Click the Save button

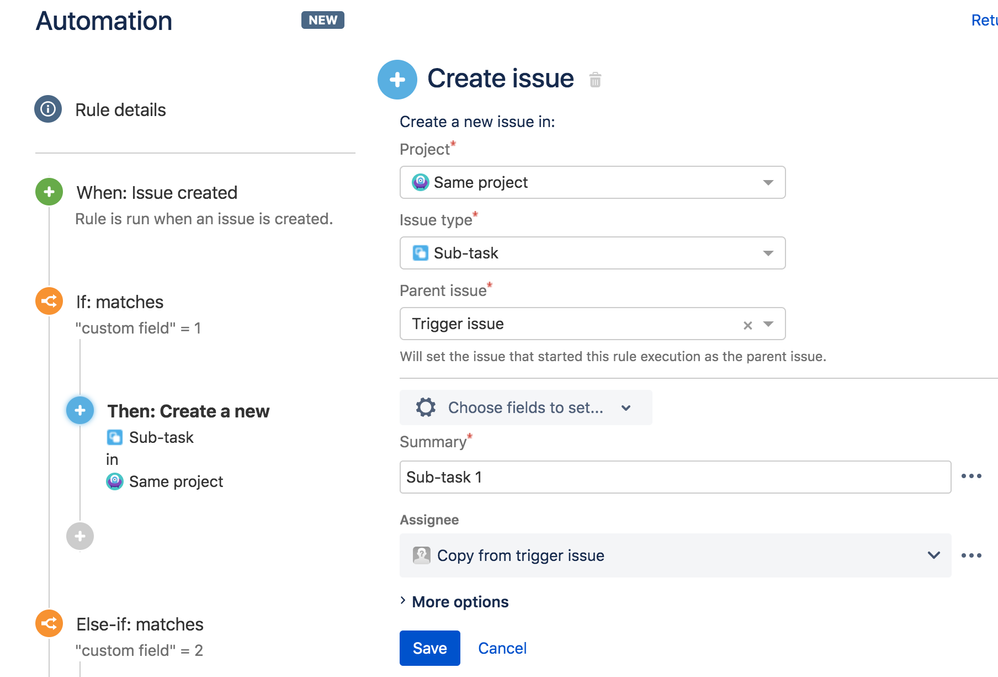(x=429, y=648)
